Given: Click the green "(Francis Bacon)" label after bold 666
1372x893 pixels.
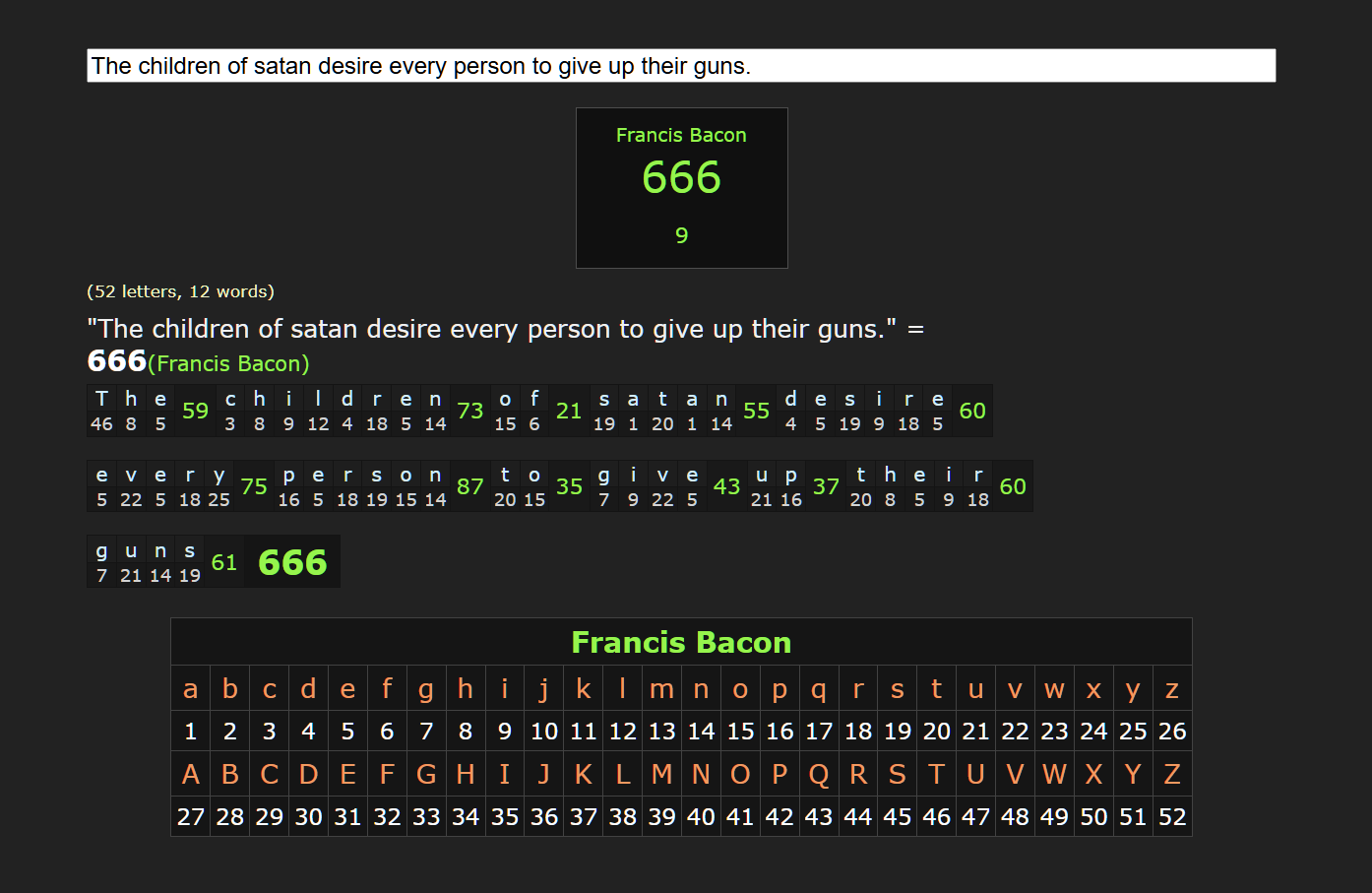Looking at the screenshot, I should pyautogui.click(x=228, y=363).
